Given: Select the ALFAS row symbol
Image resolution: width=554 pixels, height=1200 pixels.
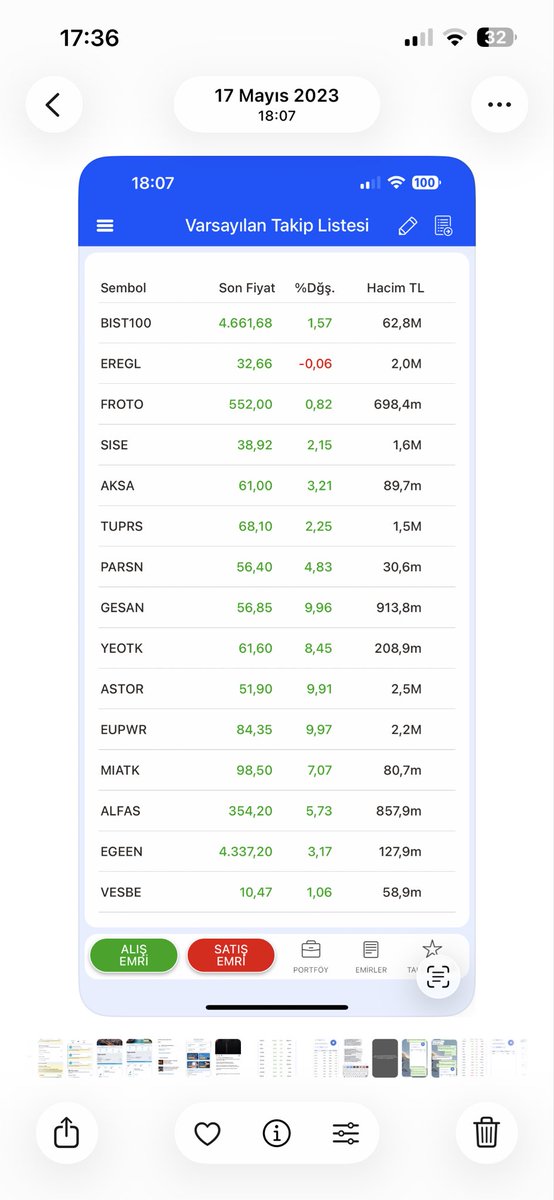Looking at the screenshot, I should coord(121,811).
